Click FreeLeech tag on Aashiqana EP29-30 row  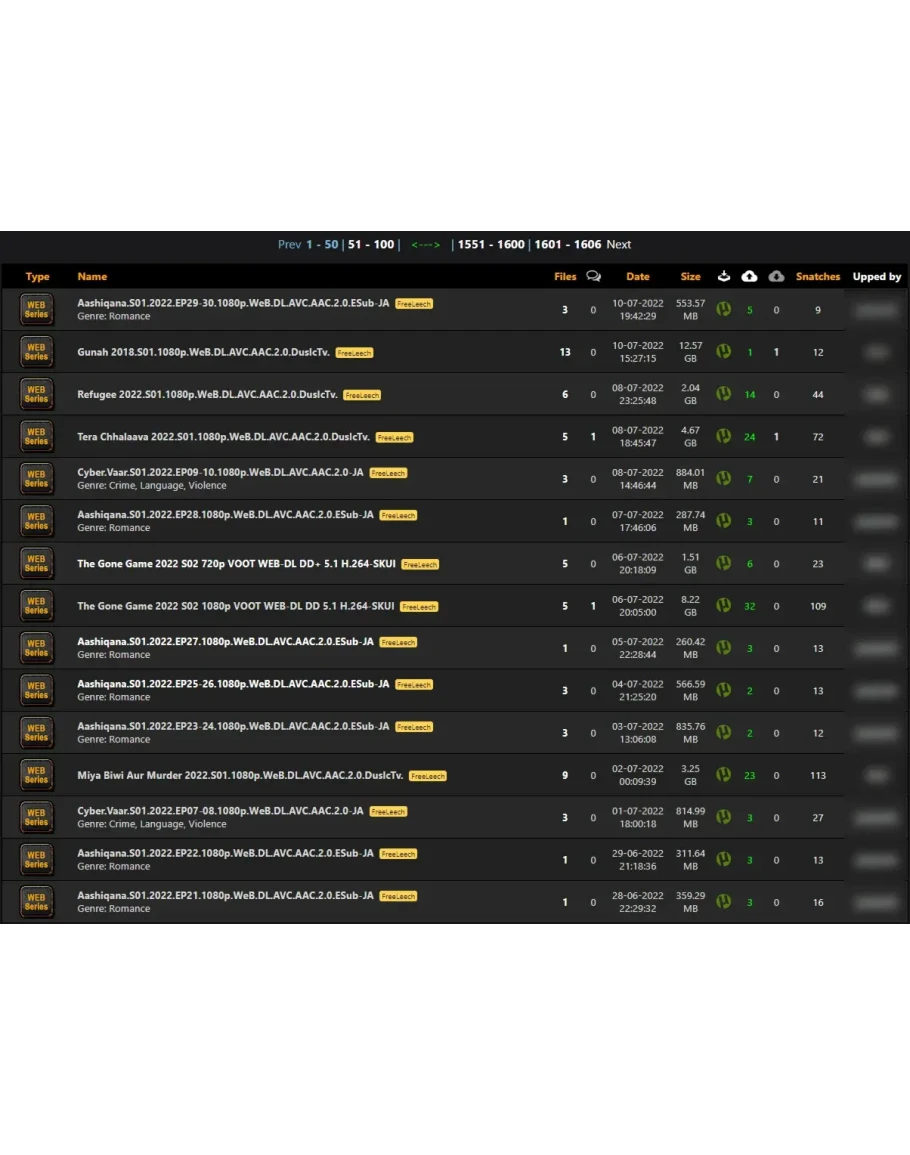(x=414, y=304)
